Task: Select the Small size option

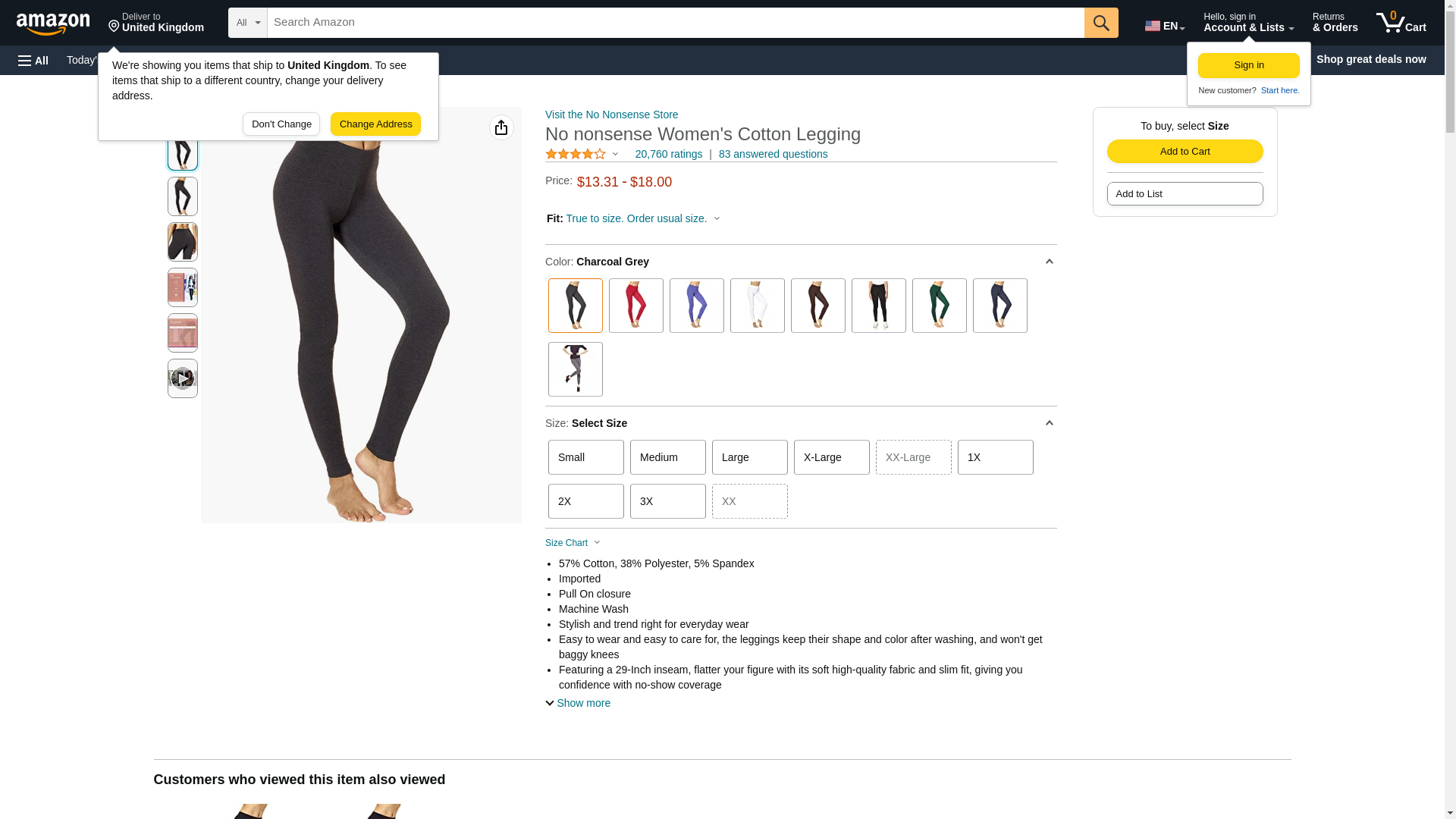Action: coord(586,457)
